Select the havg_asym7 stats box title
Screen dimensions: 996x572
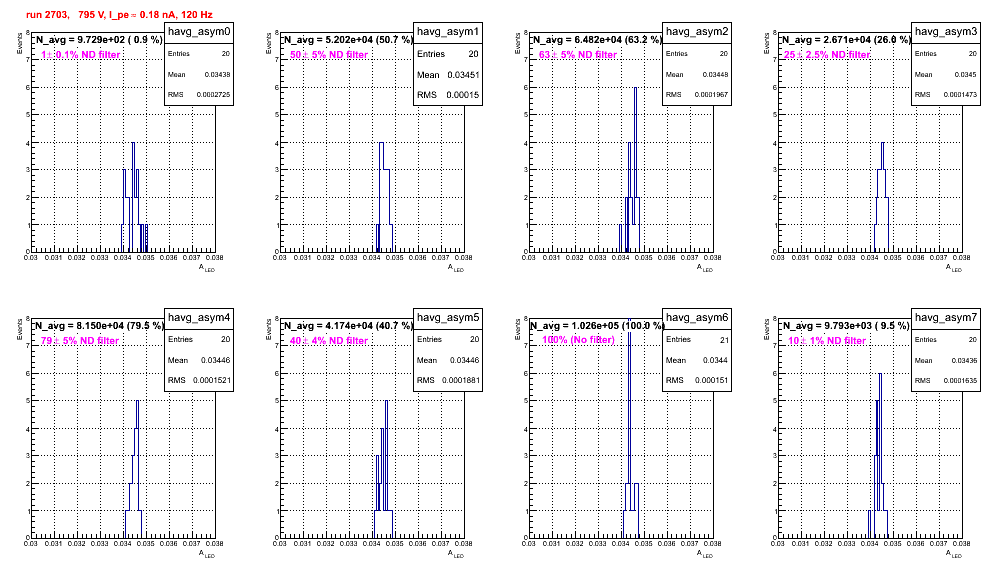point(946,317)
